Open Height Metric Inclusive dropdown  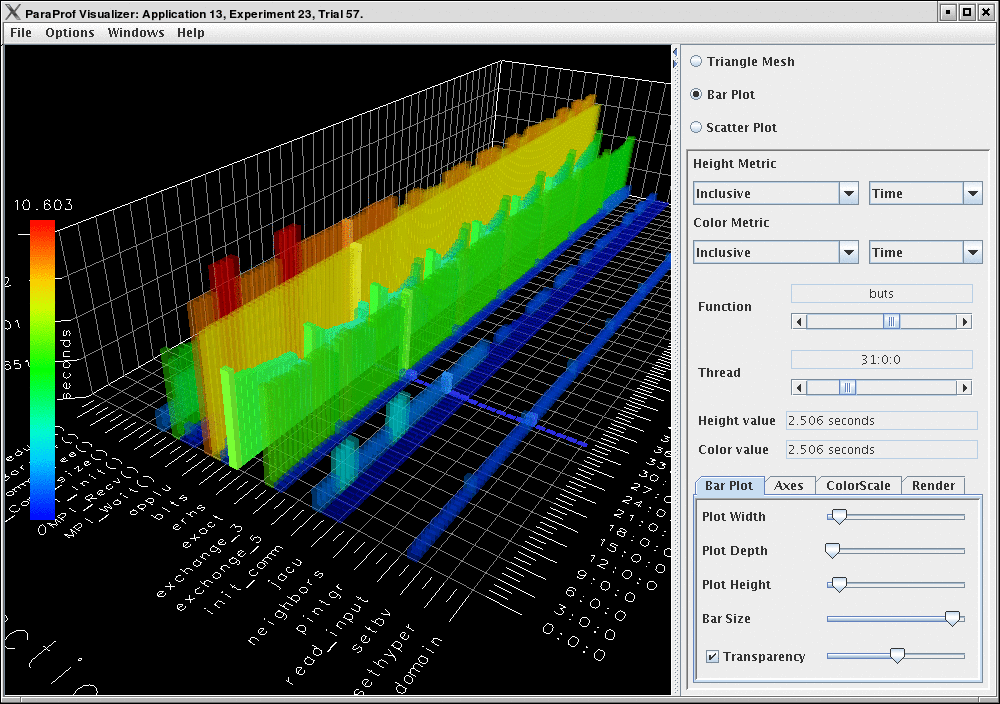click(776, 193)
